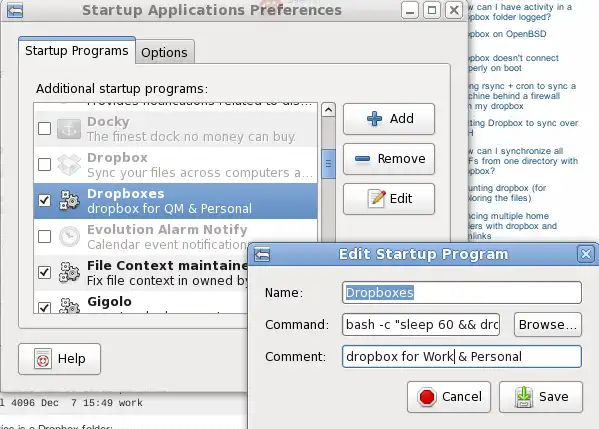Cancel editing the startup program
Image resolution: width=599 pixels, height=429 pixels.
point(449,397)
